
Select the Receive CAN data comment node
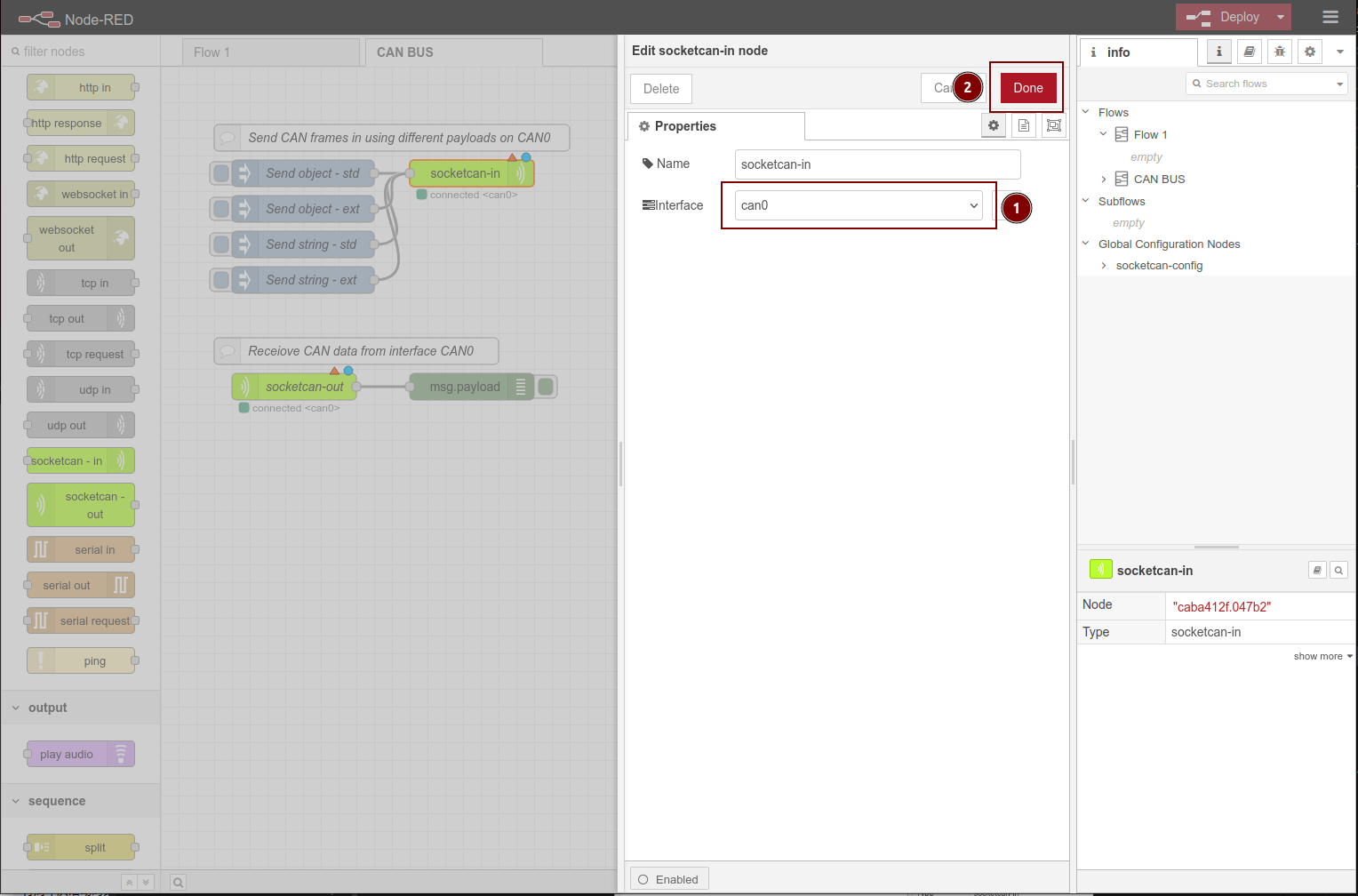356,351
